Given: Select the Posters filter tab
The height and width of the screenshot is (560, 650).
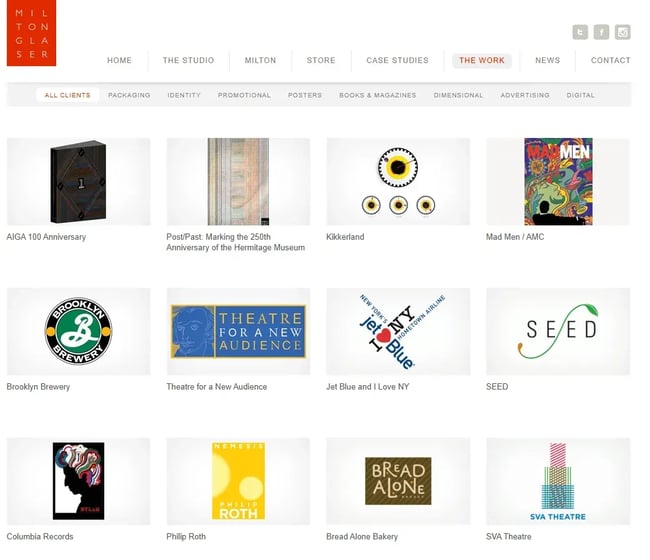Looking at the screenshot, I should (x=305, y=95).
